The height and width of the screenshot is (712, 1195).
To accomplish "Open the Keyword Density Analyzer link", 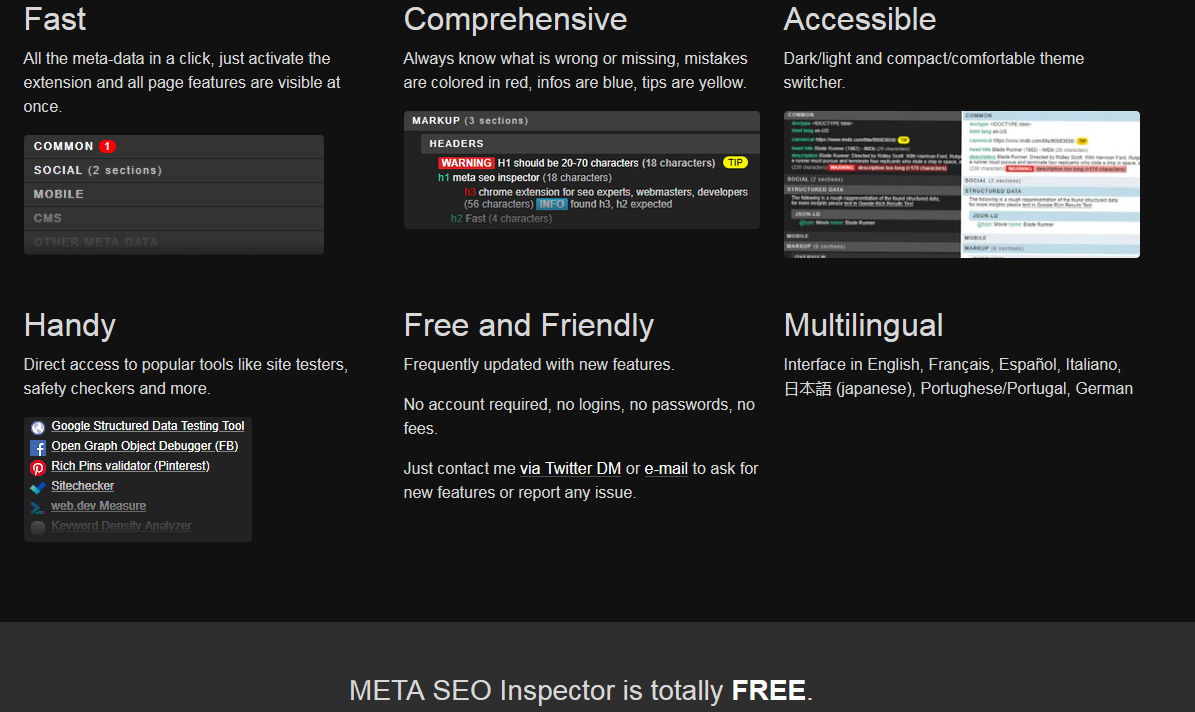I will (121, 525).
